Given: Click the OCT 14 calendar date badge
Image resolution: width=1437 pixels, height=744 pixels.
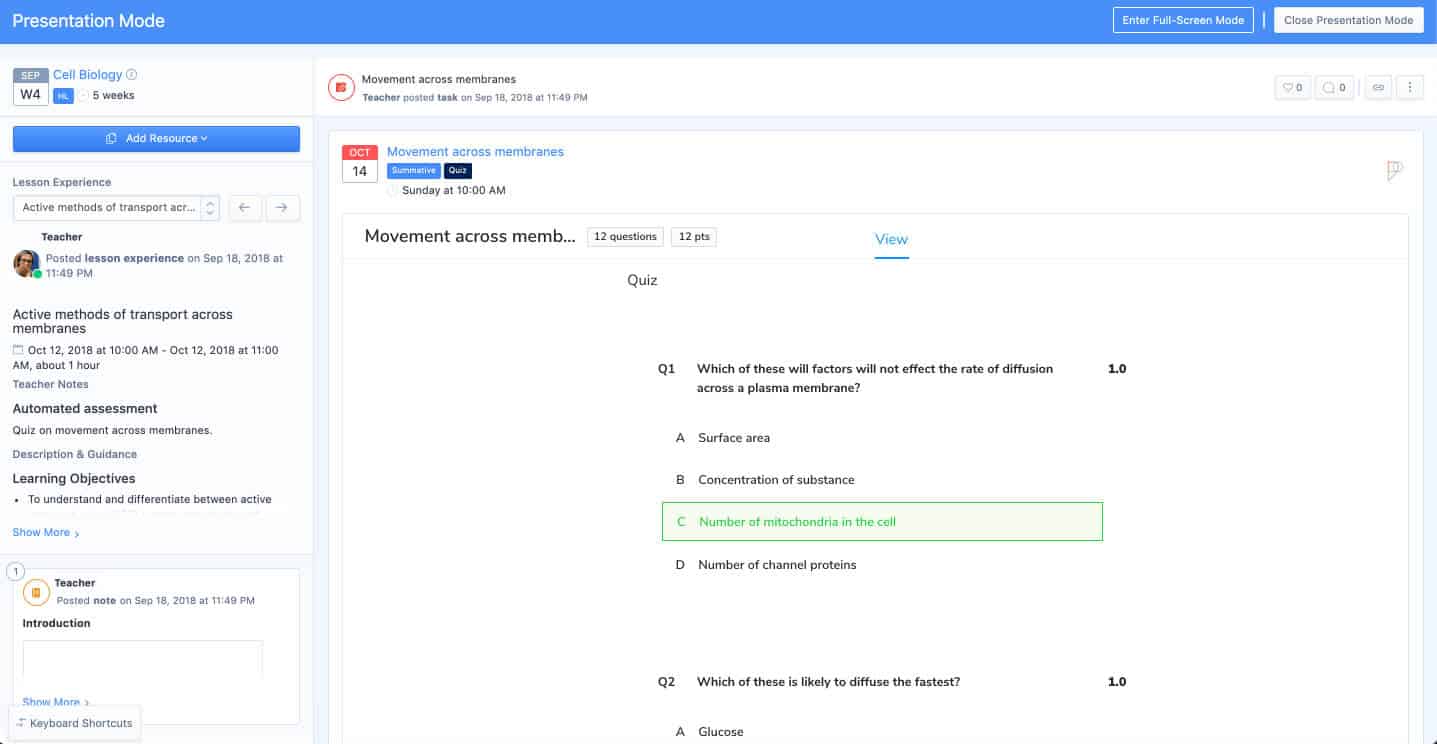Looking at the screenshot, I should coord(359,164).
